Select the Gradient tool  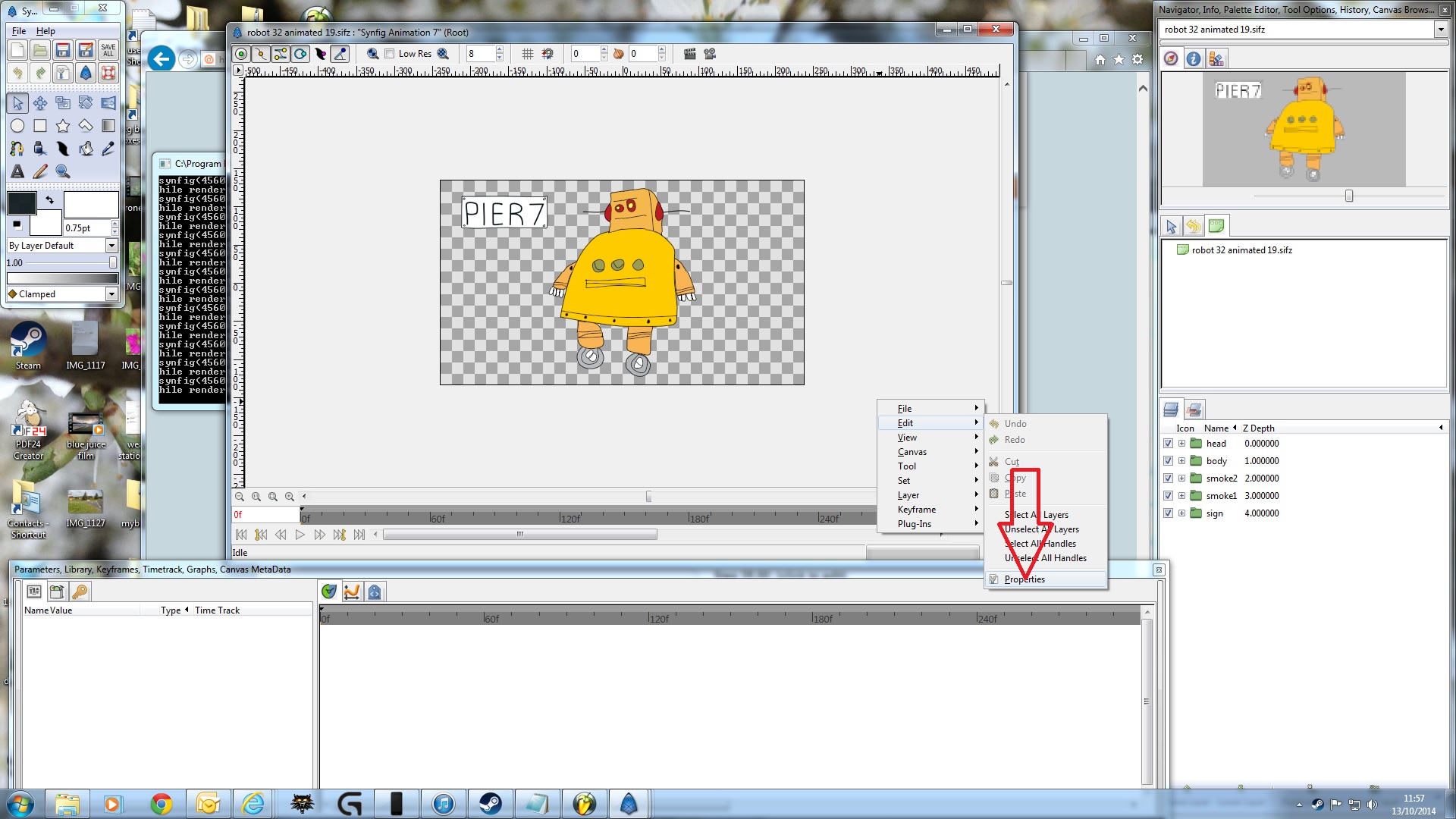click(108, 126)
